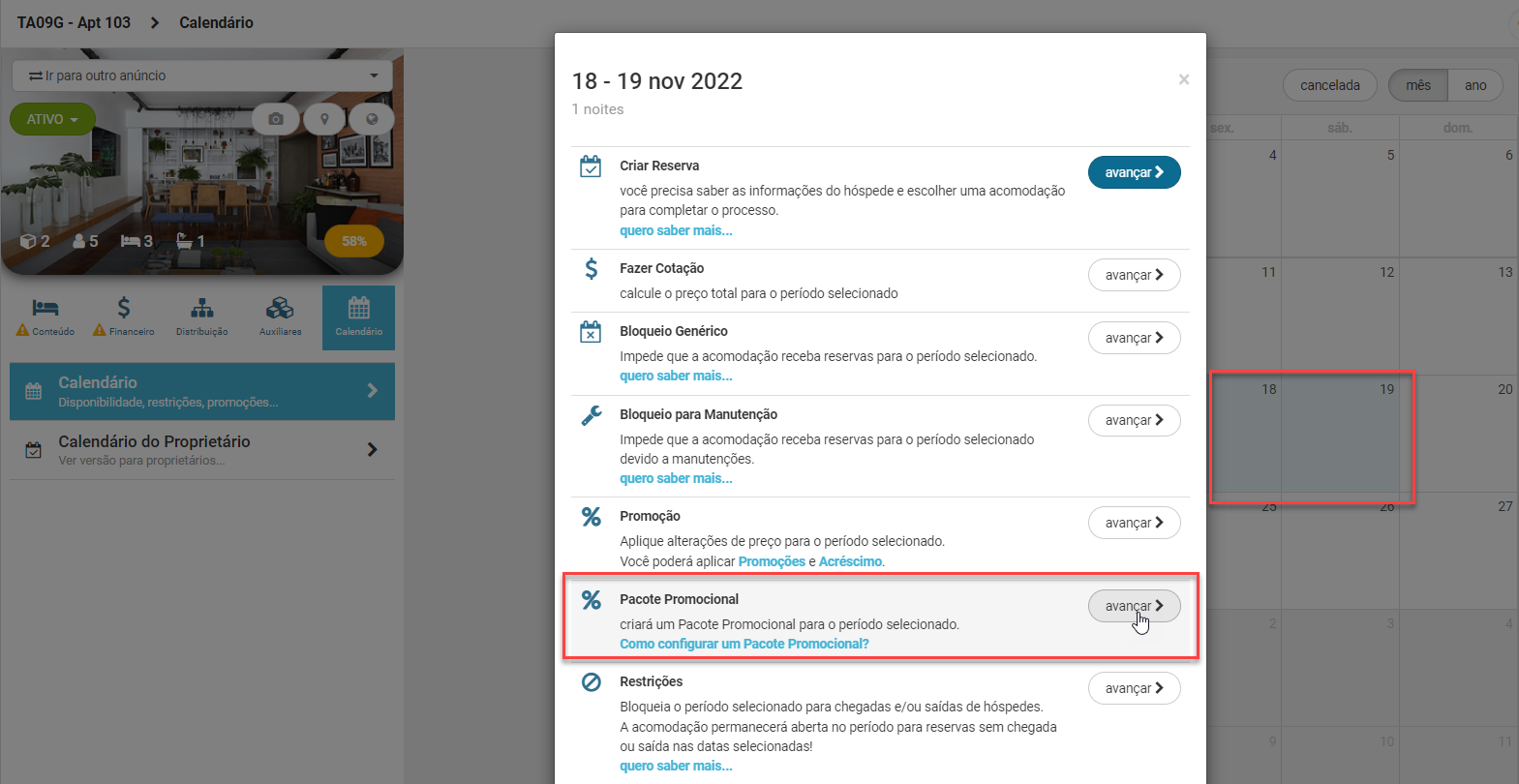Click the guests person count icon
The width and height of the screenshot is (1519, 784).
click(x=79, y=241)
